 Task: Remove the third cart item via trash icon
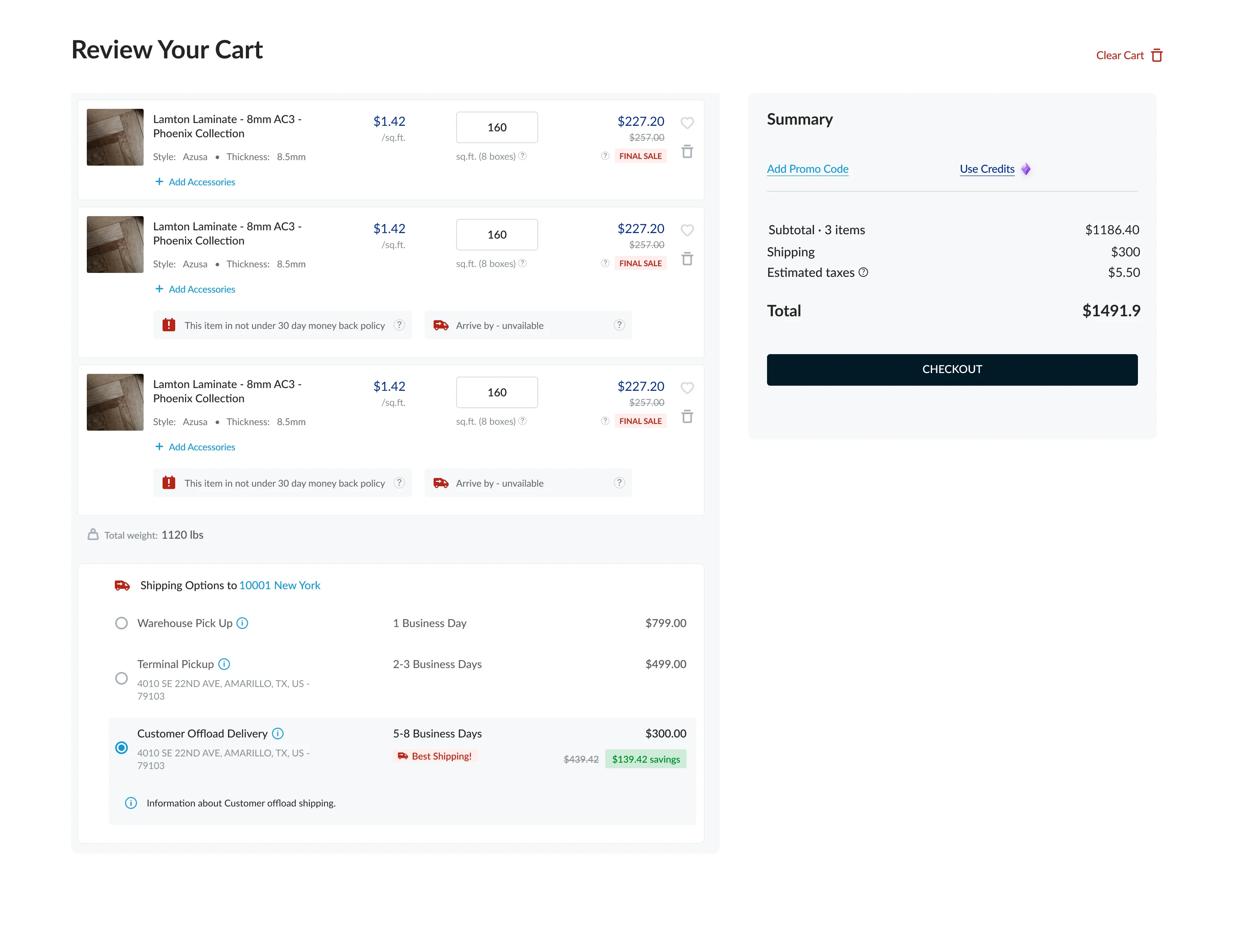tap(687, 416)
